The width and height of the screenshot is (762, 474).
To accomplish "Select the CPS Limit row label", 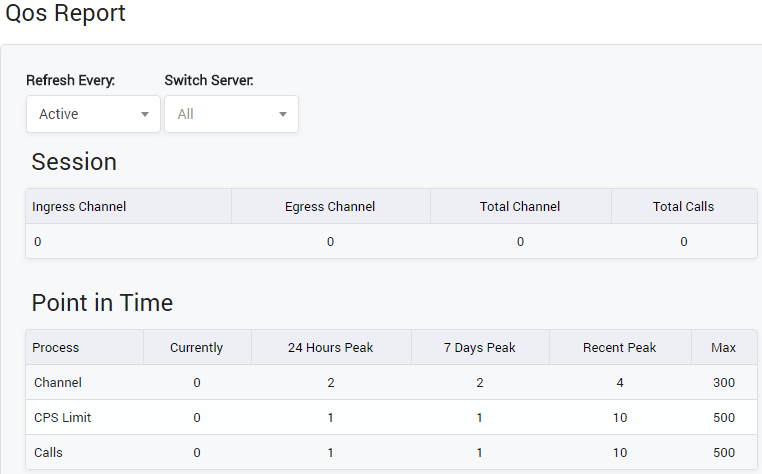I will 62,418.
